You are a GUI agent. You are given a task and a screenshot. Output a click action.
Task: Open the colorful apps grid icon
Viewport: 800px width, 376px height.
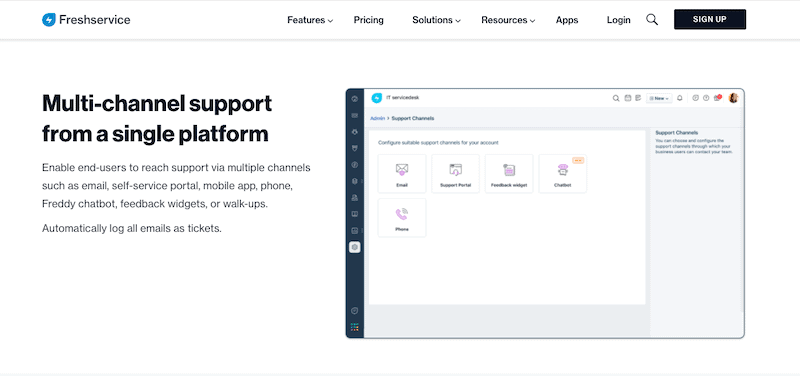(x=355, y=327)
